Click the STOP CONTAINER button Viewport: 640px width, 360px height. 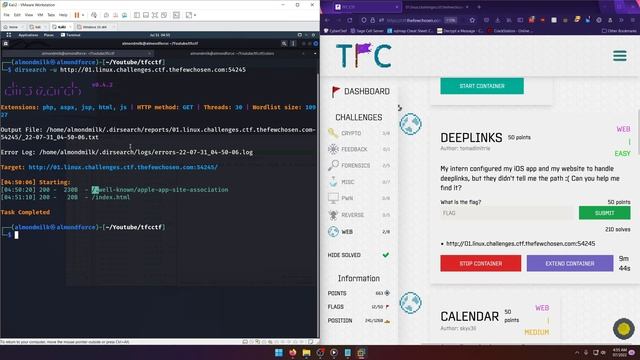click(x=480, y=263)
